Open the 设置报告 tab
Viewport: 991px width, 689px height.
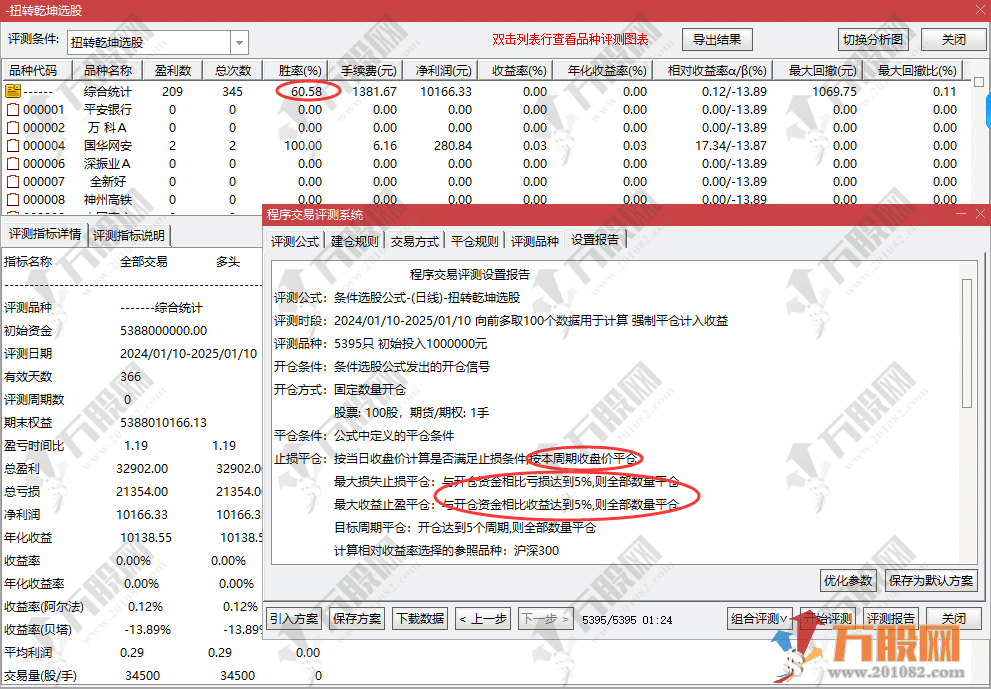pos(595,240)
